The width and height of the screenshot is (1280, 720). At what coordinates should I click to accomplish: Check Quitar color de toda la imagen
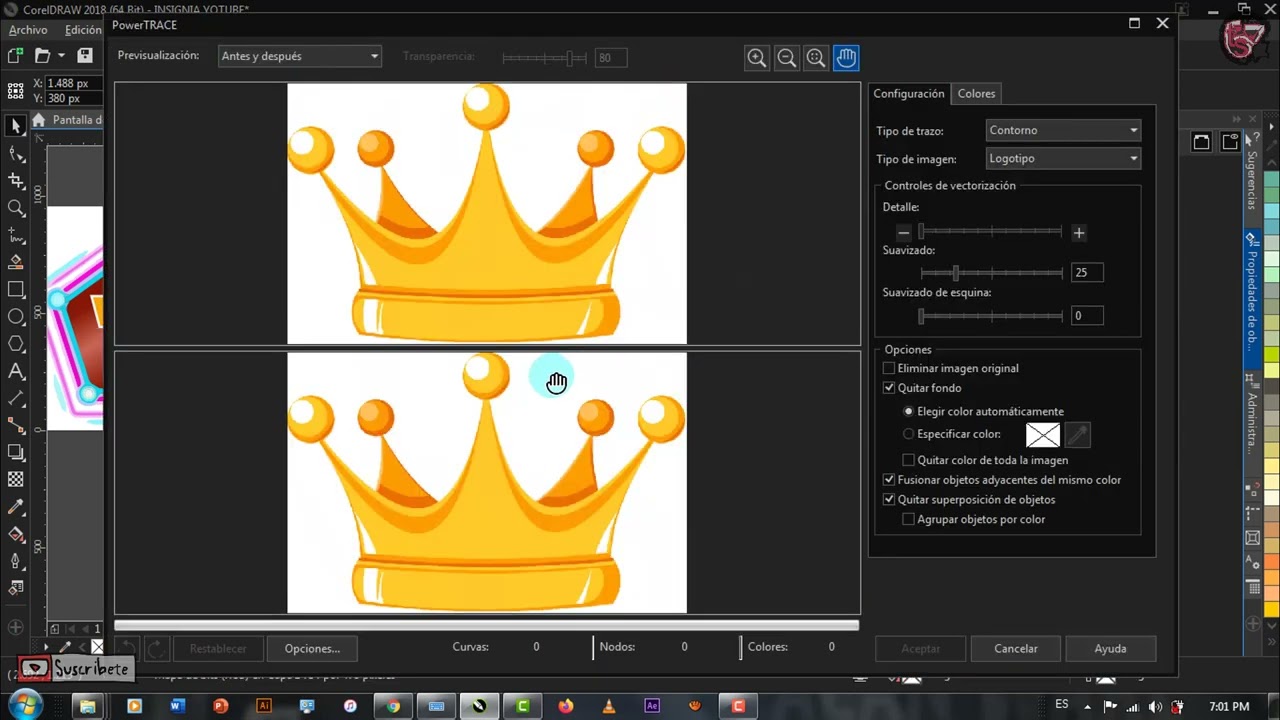tap(908, 460)
